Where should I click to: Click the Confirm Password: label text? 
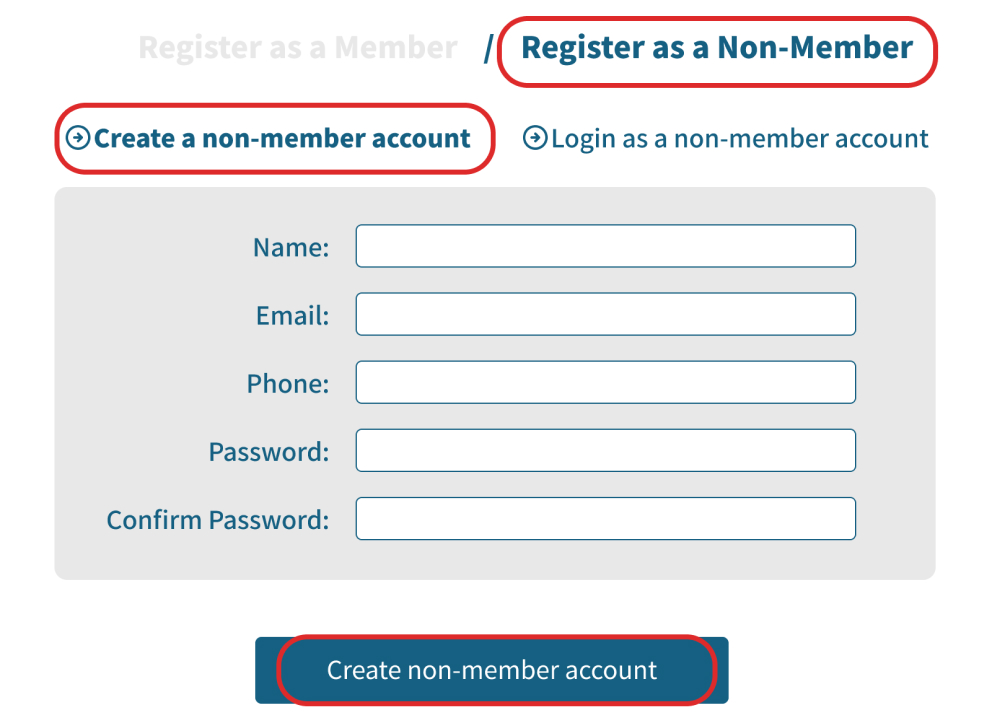218,520
